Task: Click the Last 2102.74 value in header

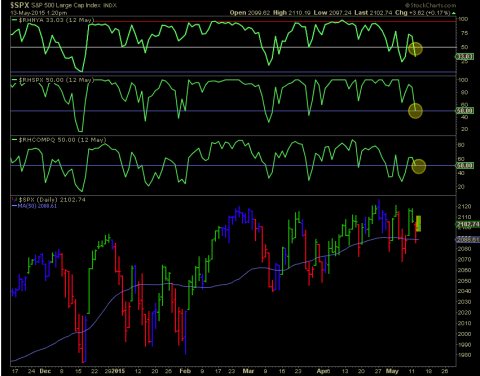Action: (x=373, y=13)
